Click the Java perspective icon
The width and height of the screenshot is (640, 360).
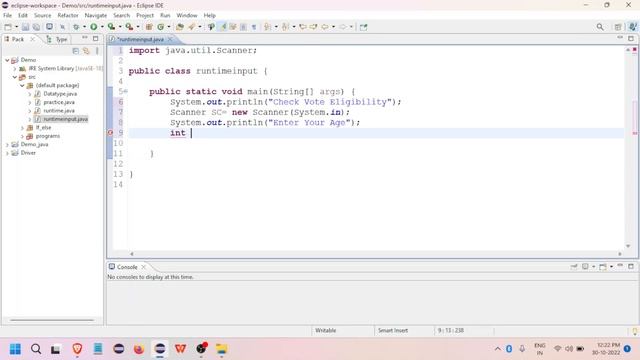coord(632,27)
